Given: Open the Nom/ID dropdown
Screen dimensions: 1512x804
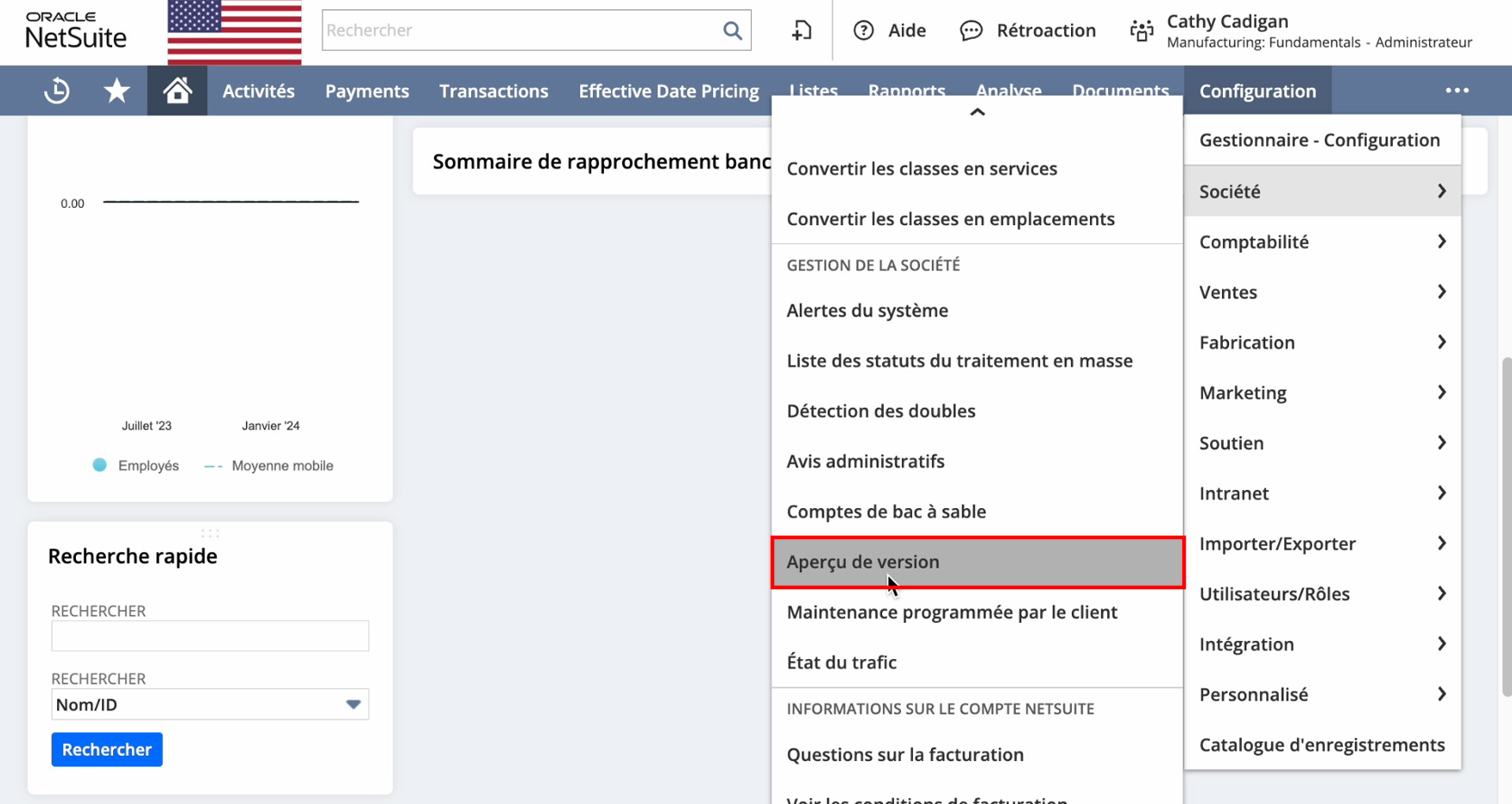Looking at the screenshot, I should point(353,704).
